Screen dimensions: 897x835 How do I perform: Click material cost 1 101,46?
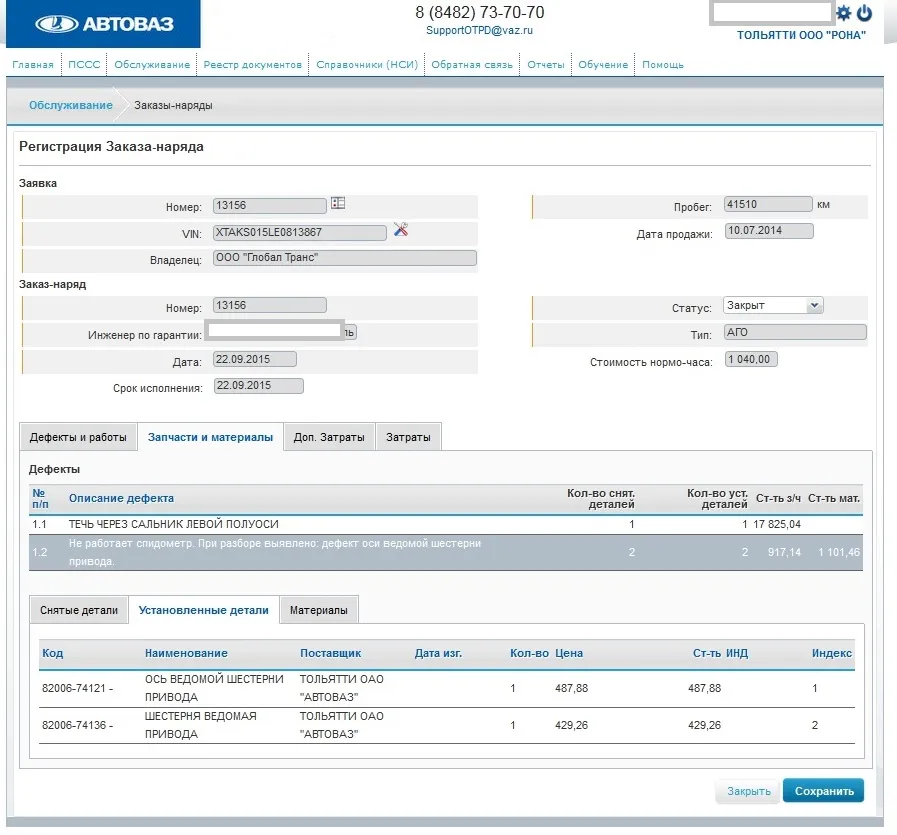click(x=839, y=552)
